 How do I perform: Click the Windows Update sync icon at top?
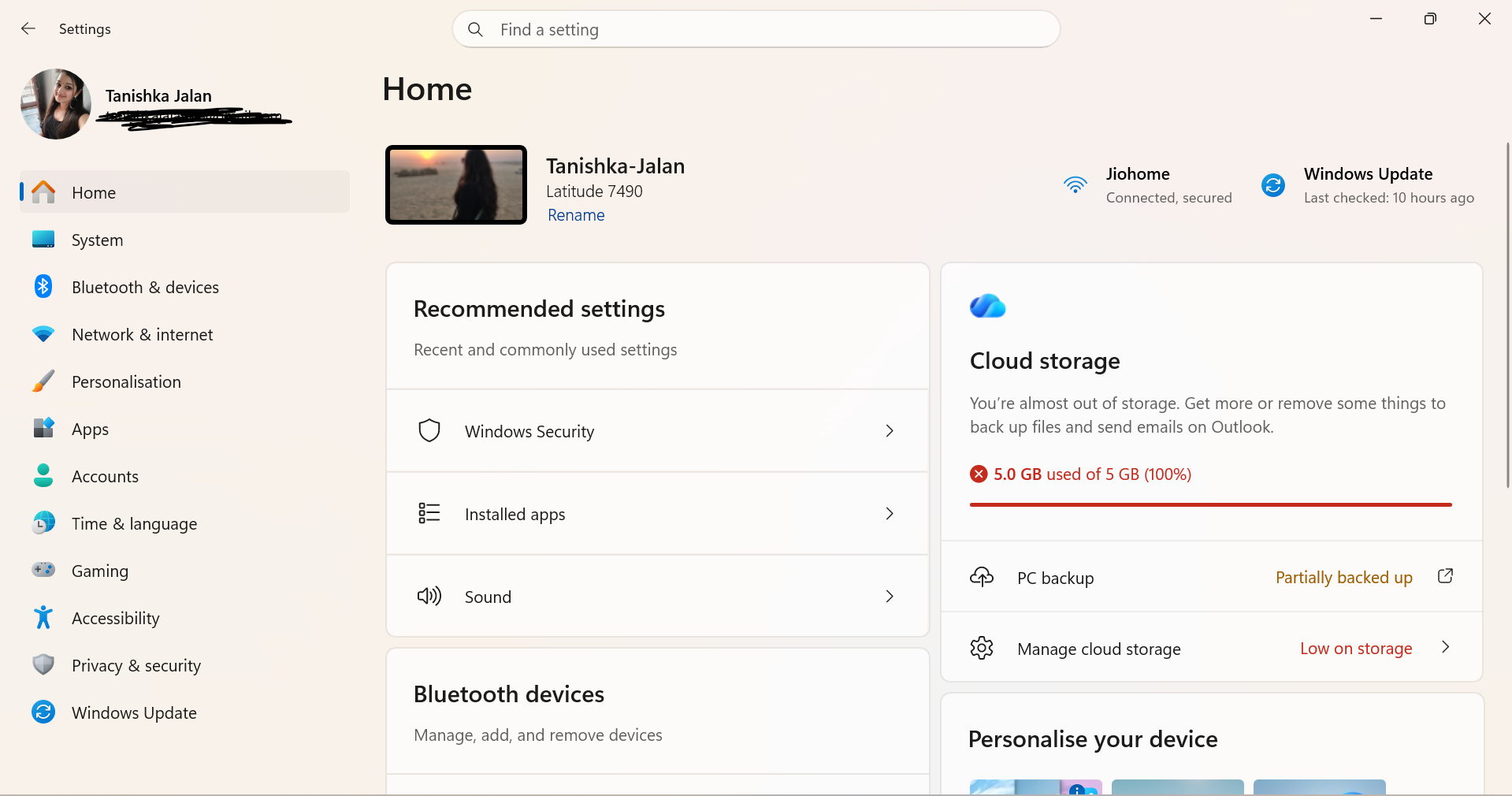coord(1273,185)
